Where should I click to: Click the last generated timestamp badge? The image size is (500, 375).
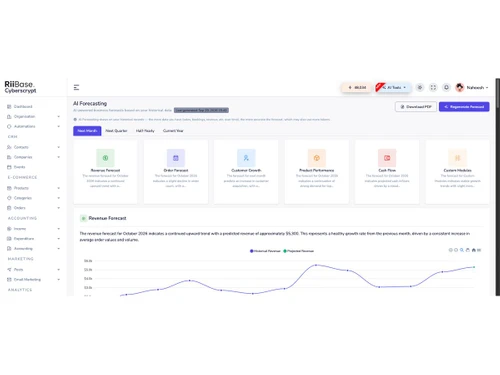[201, 110]
